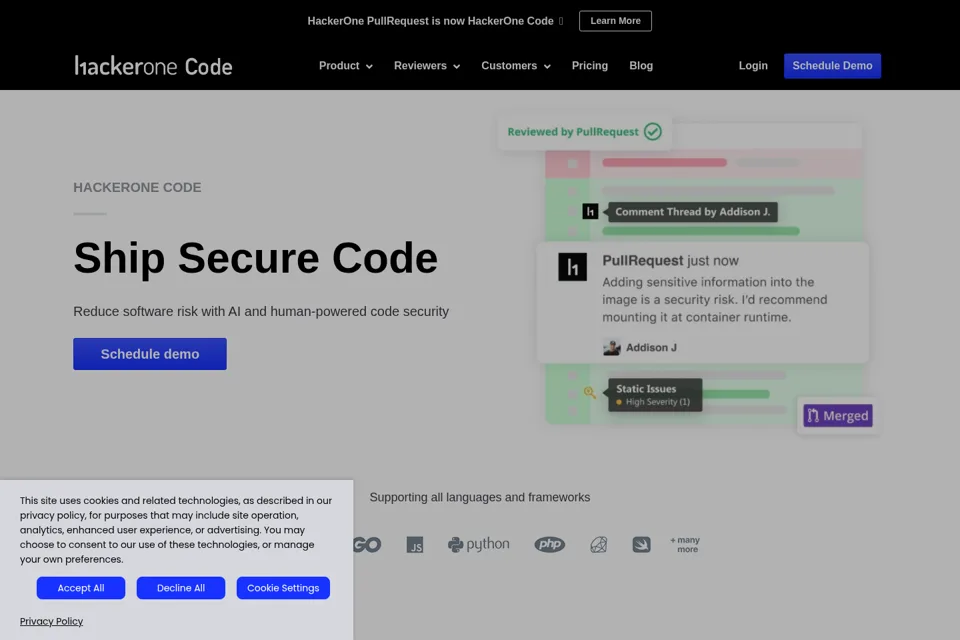Image resolution: width=960 pixels, height=640 pixels.
Task: Click the Static Issues High Severity tooltip
Action: (654, 394)
